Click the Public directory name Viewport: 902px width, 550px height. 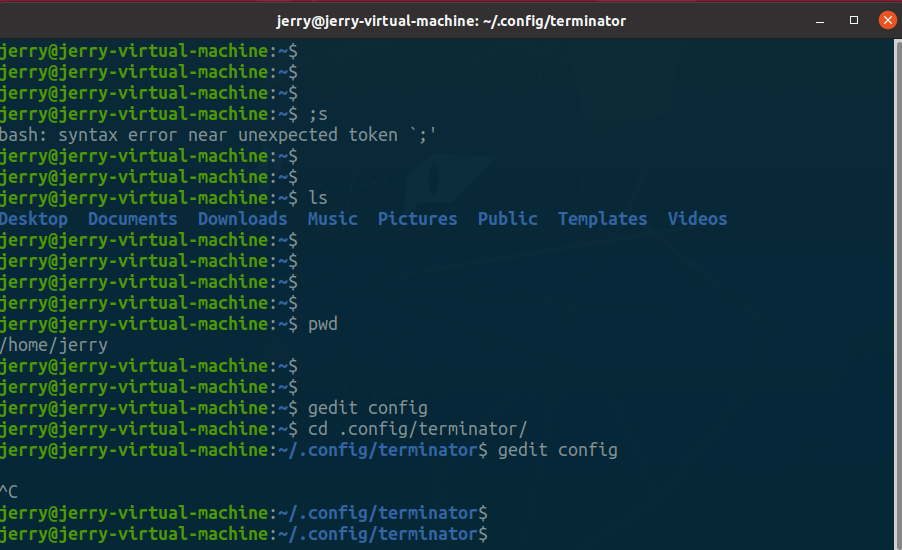click(x=507, y=219)
